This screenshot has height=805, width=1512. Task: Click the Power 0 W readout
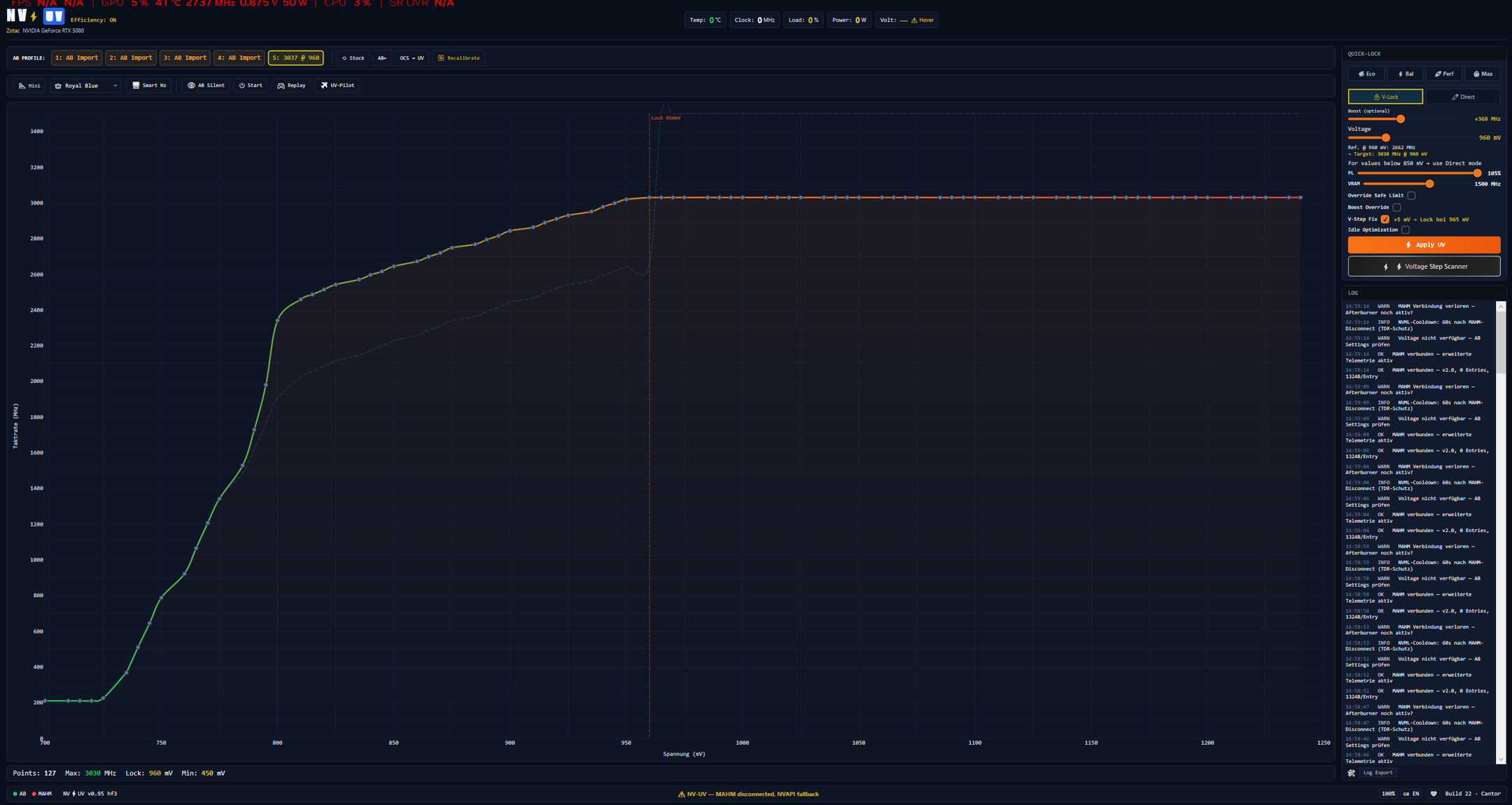pos(849,20)
